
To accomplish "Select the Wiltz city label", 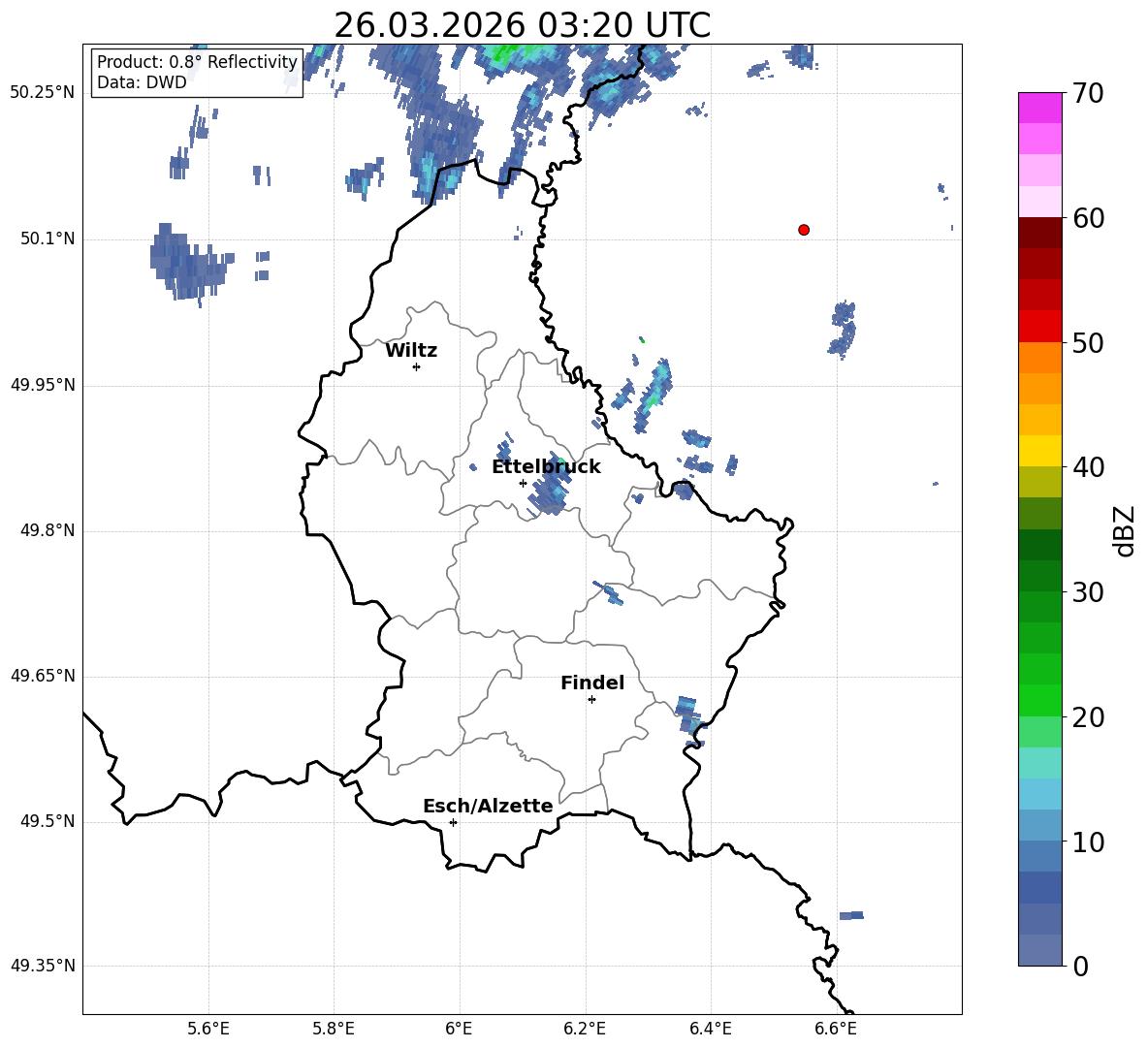I will (411, 351).
